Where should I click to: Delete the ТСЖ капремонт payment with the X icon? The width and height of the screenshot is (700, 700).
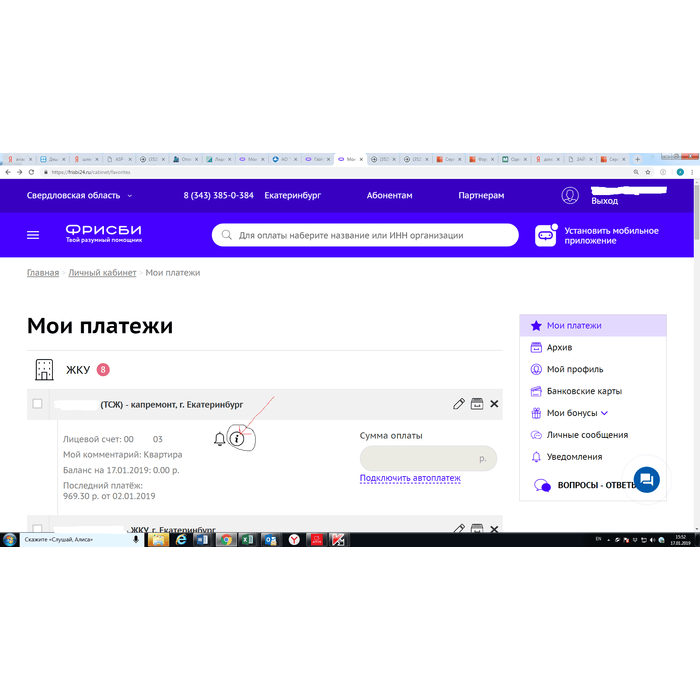coord(494,404)
